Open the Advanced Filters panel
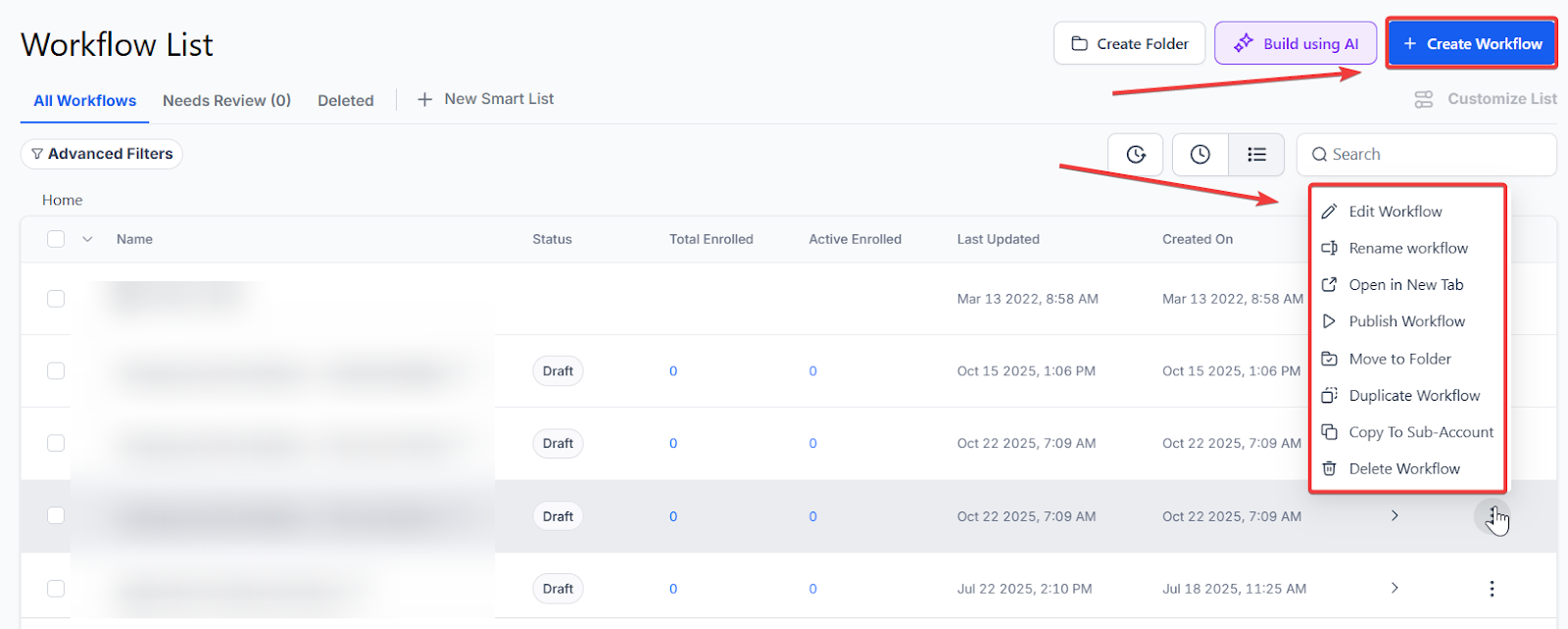The image size is (1568, 629). coord(102,154)
